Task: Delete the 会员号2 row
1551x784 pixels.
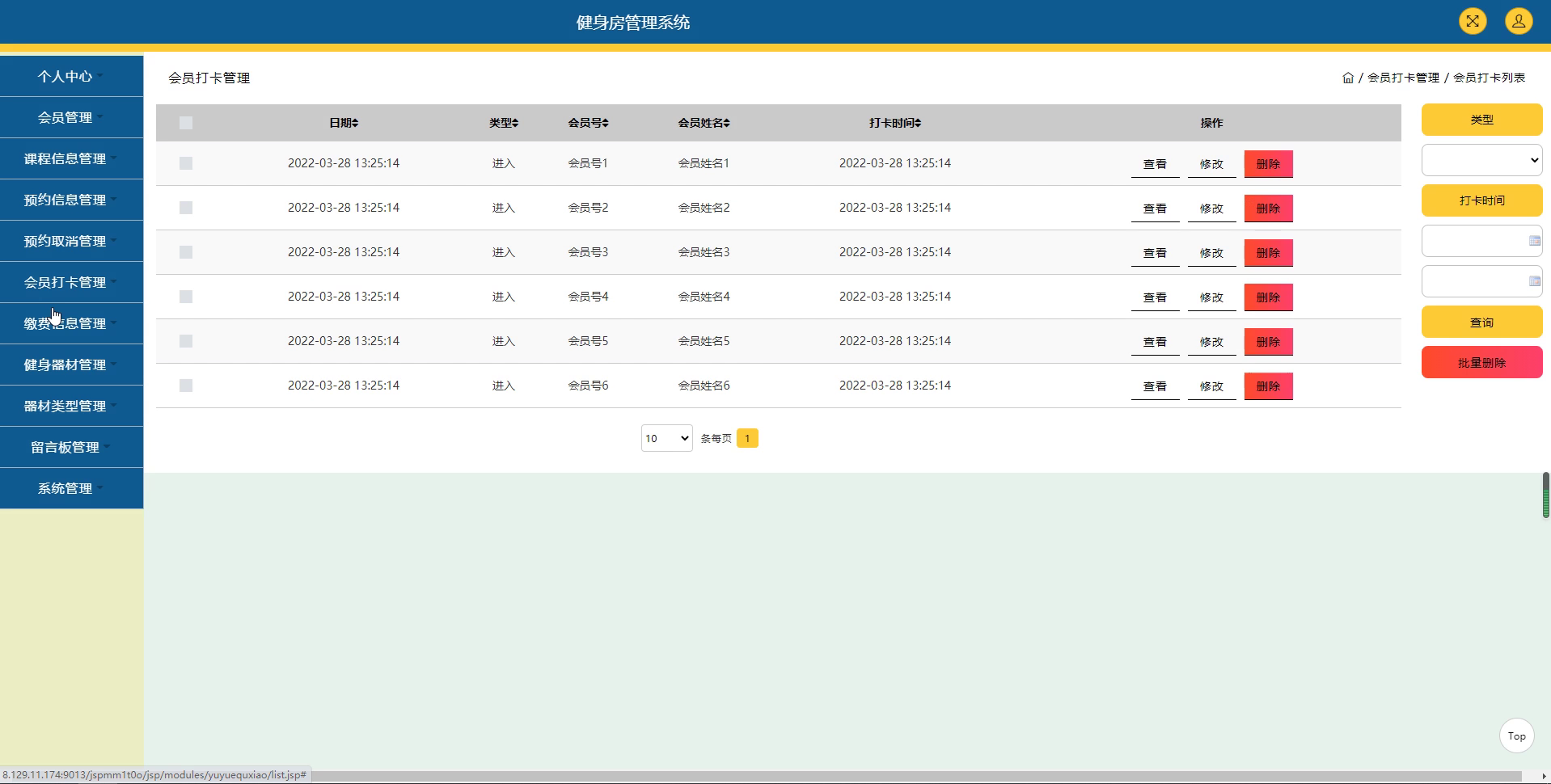Action: coord(1268,209)
